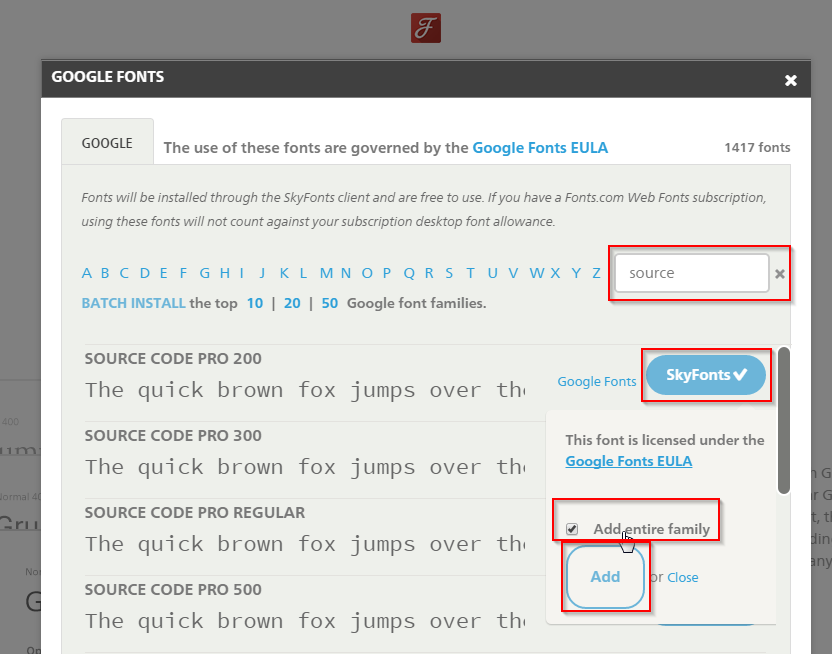Click the Source Code Pro 200 sample text
Screen dimensions: 832x654
pyautogui.click(x=305, y=390)
